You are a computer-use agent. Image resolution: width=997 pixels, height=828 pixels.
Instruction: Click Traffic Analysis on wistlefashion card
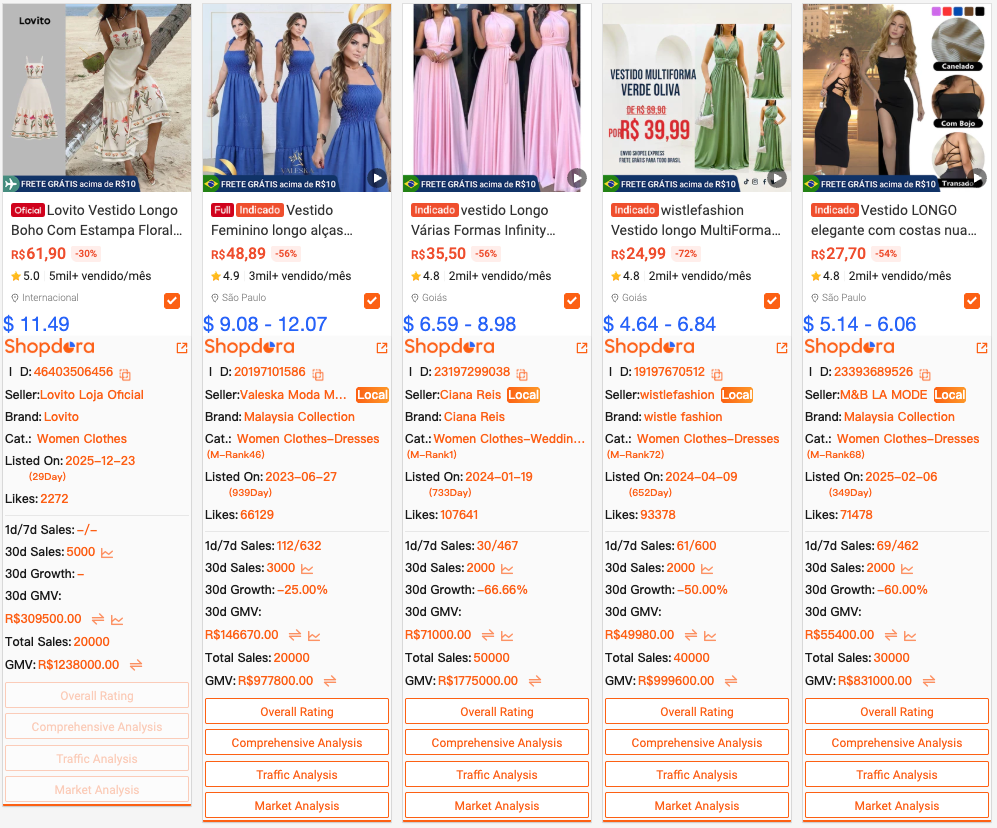tap(697, 775)
